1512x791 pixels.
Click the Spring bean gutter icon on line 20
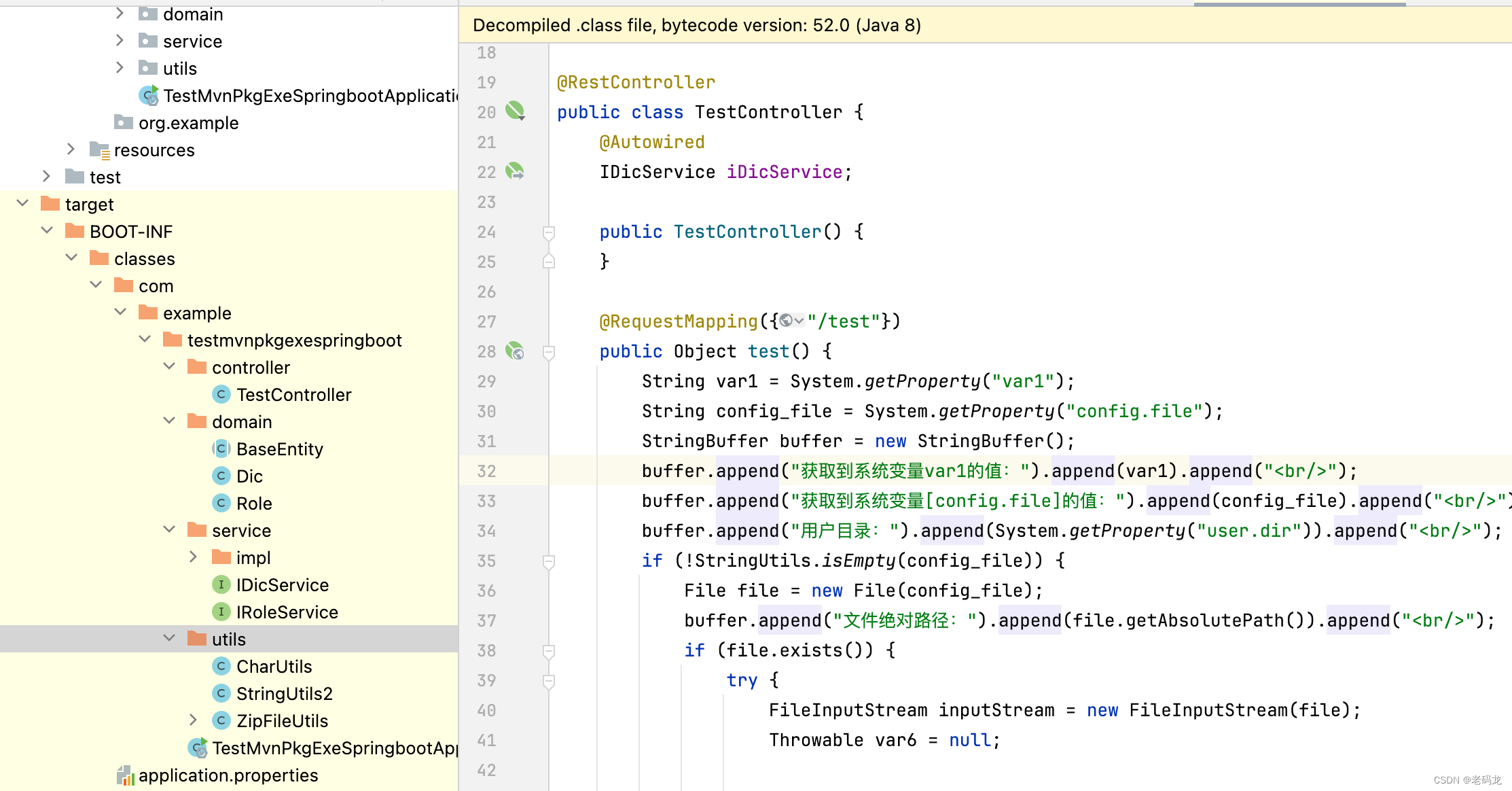coord(515,111)
